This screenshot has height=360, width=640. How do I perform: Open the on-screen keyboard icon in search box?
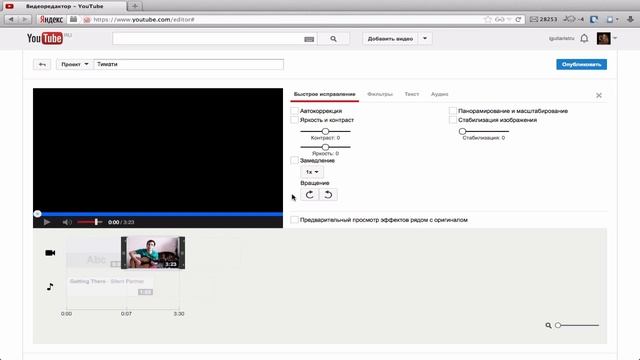309,39
